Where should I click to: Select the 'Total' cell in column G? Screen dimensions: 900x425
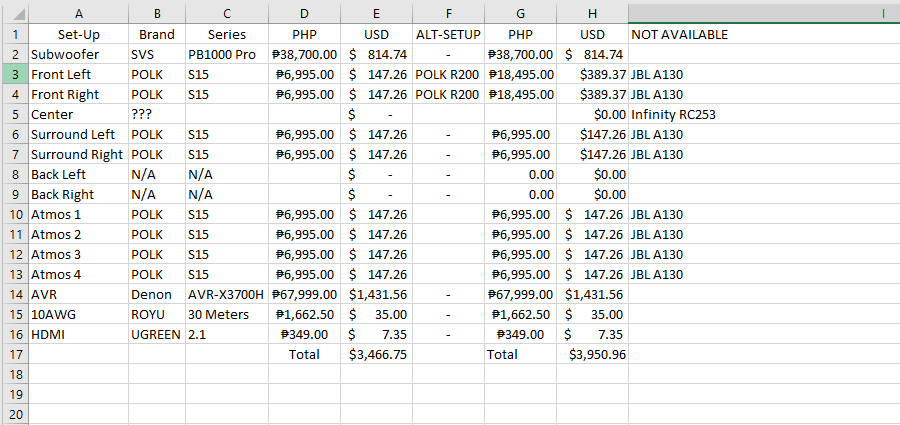tap(520, 354)
